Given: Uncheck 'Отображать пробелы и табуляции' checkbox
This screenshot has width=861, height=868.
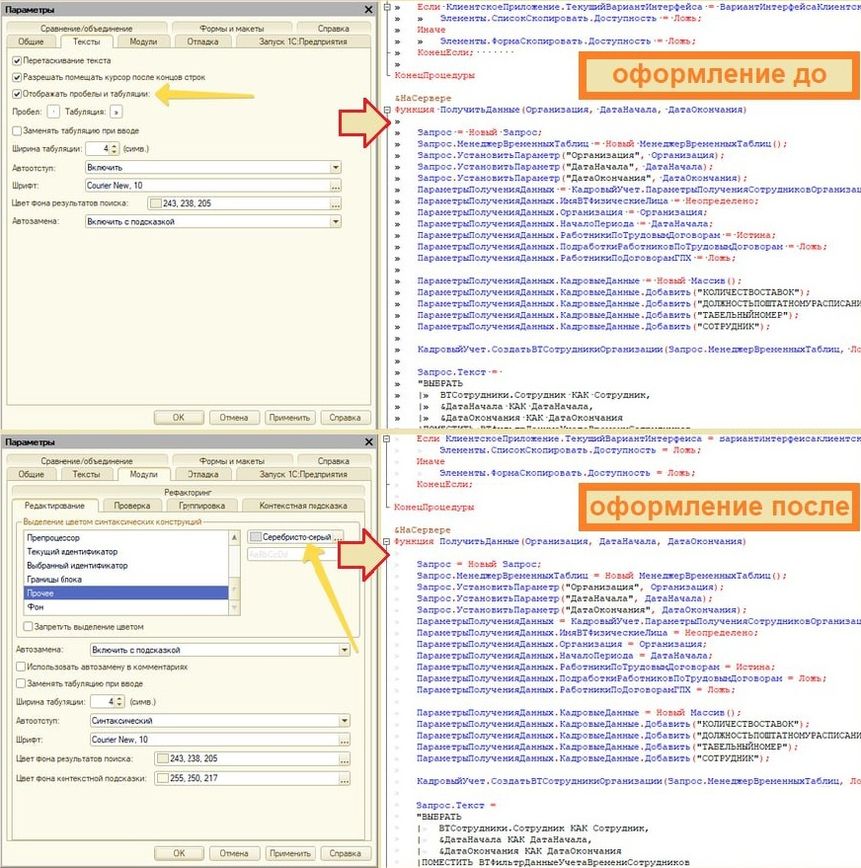Looking at the screenshot, I should 18,93.
